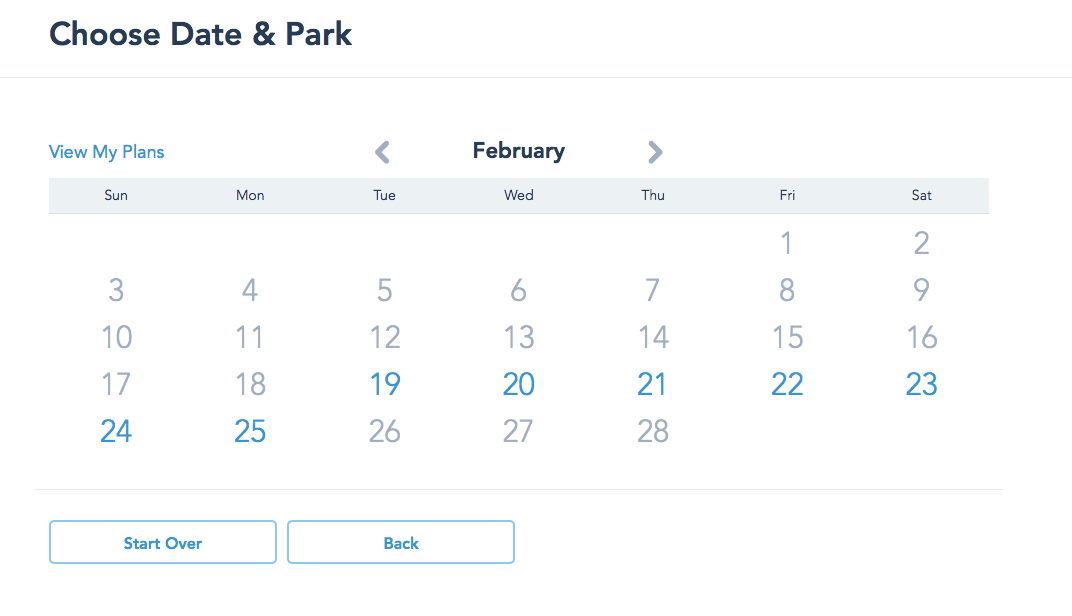Advance to the next month arrow
This screenshot has width=1072, height=616.
pyautogui.click(x=655, y=152)
